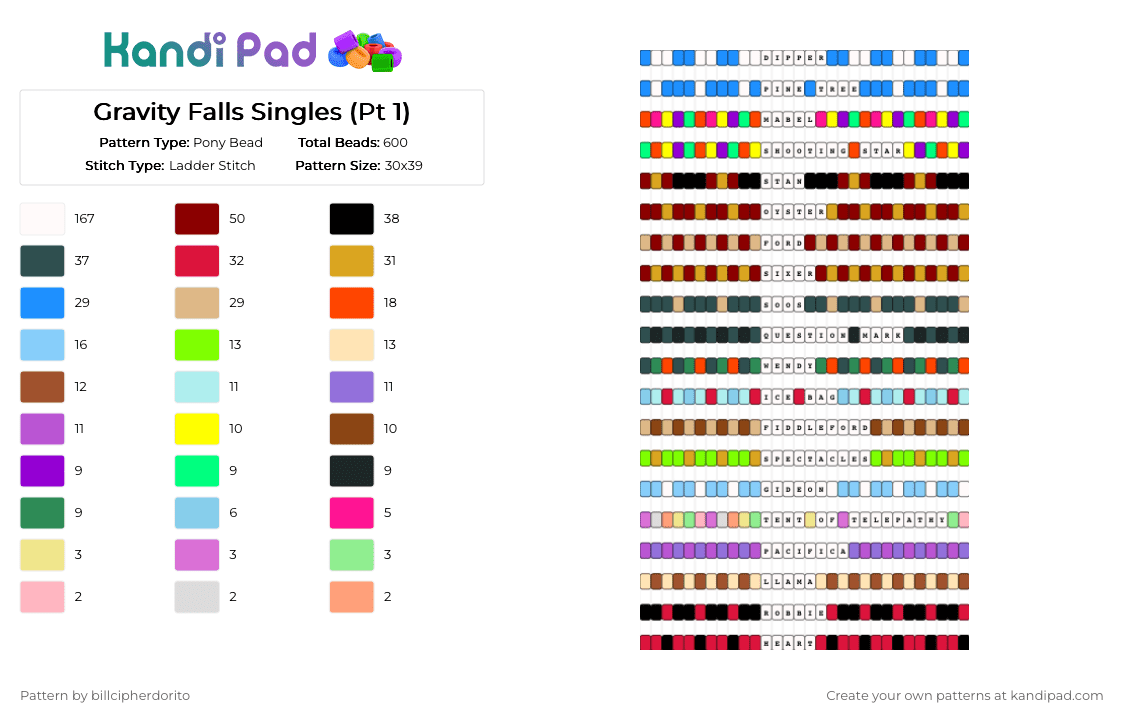Click the FORD bead row

[804, 242]
